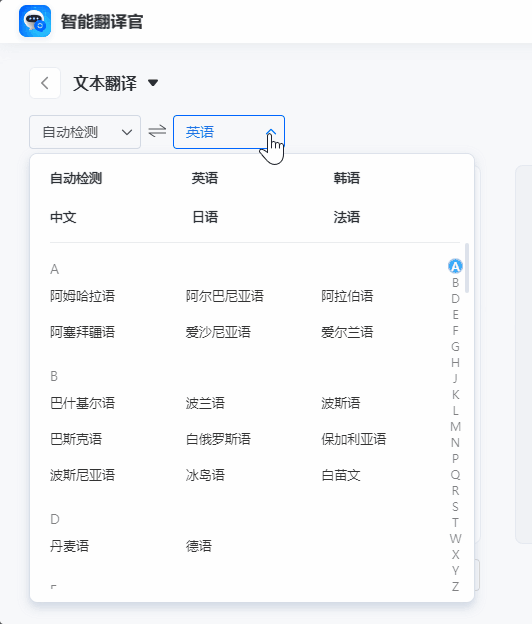
Task: Choose 阿尔巴尼亚语 language
Action: click(x=225, y=296)
